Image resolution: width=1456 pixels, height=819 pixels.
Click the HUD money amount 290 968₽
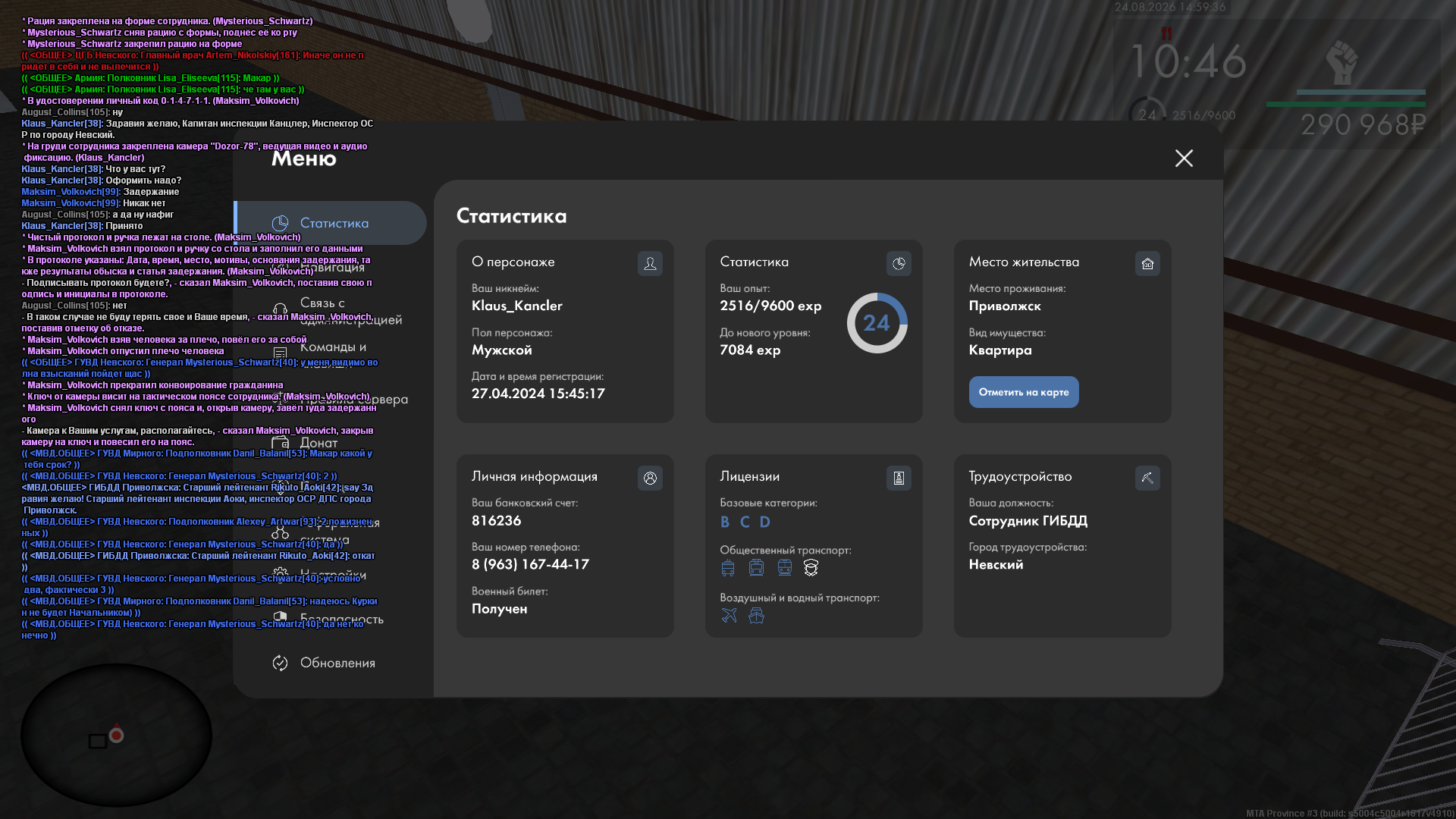point(1363,124)
